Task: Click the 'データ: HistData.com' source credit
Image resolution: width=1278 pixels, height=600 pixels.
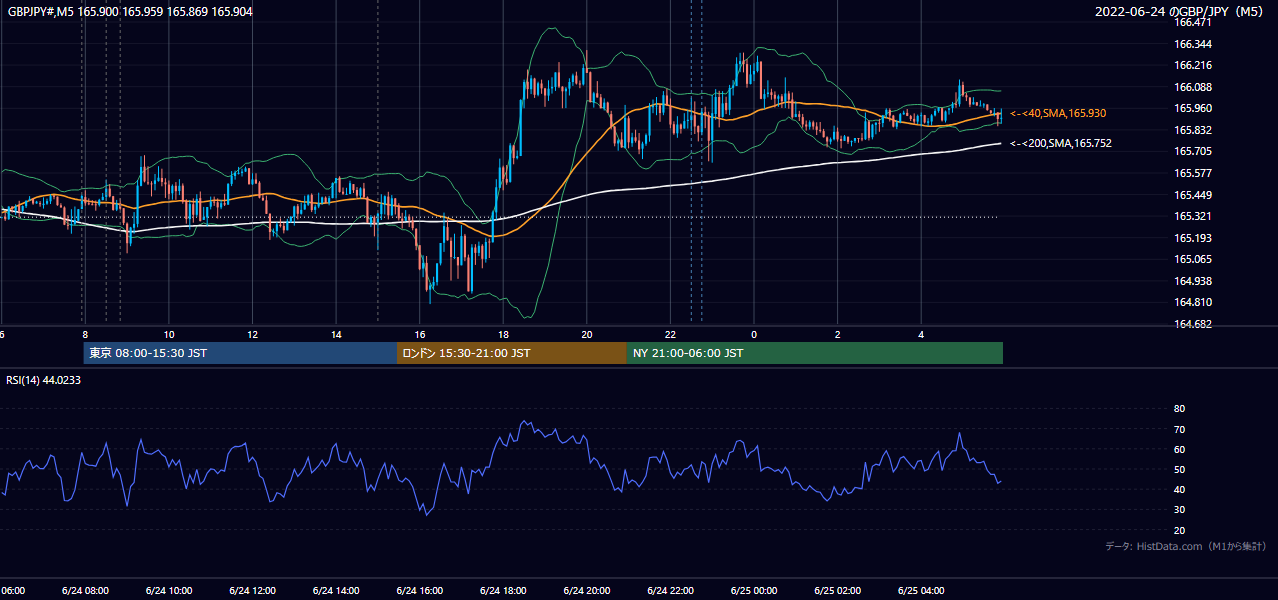Action: [1186, 547]
